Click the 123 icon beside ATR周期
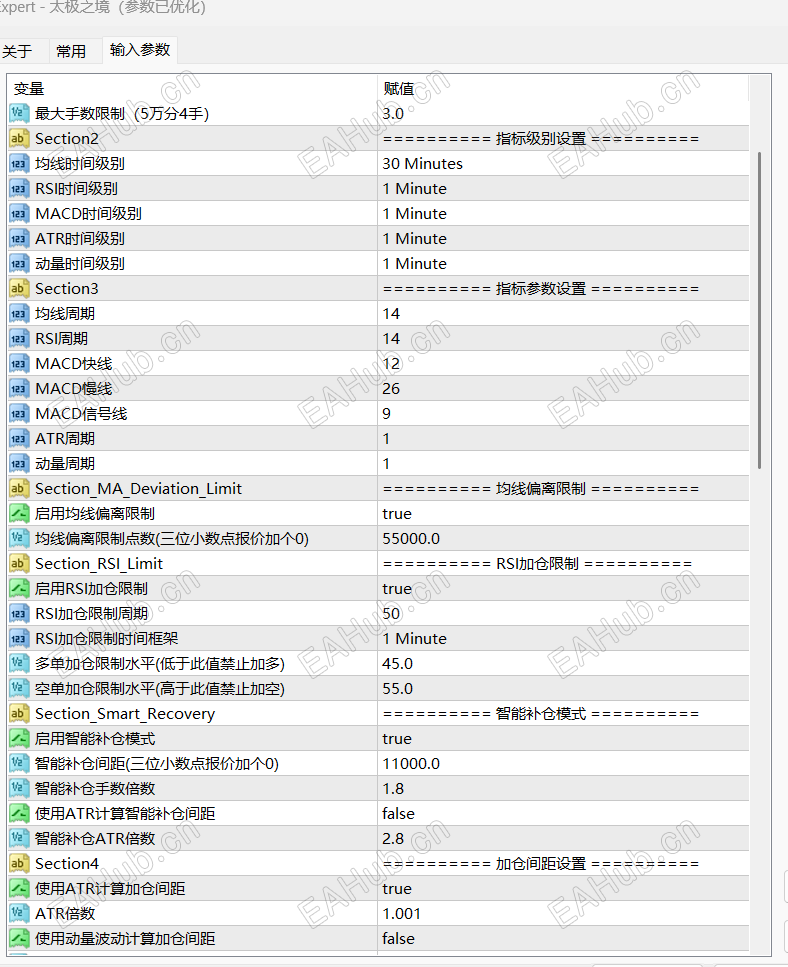The width and height of the screenshot is (788, 967). coord(19,438)
